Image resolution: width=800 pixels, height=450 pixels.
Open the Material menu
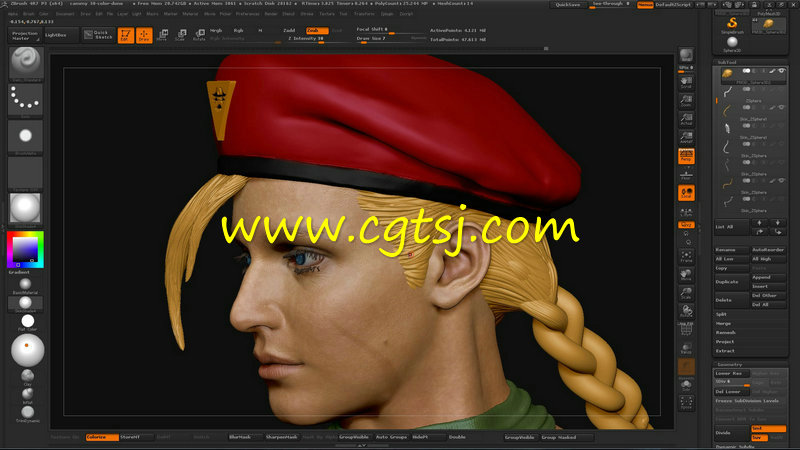click(x=190, y=14)
